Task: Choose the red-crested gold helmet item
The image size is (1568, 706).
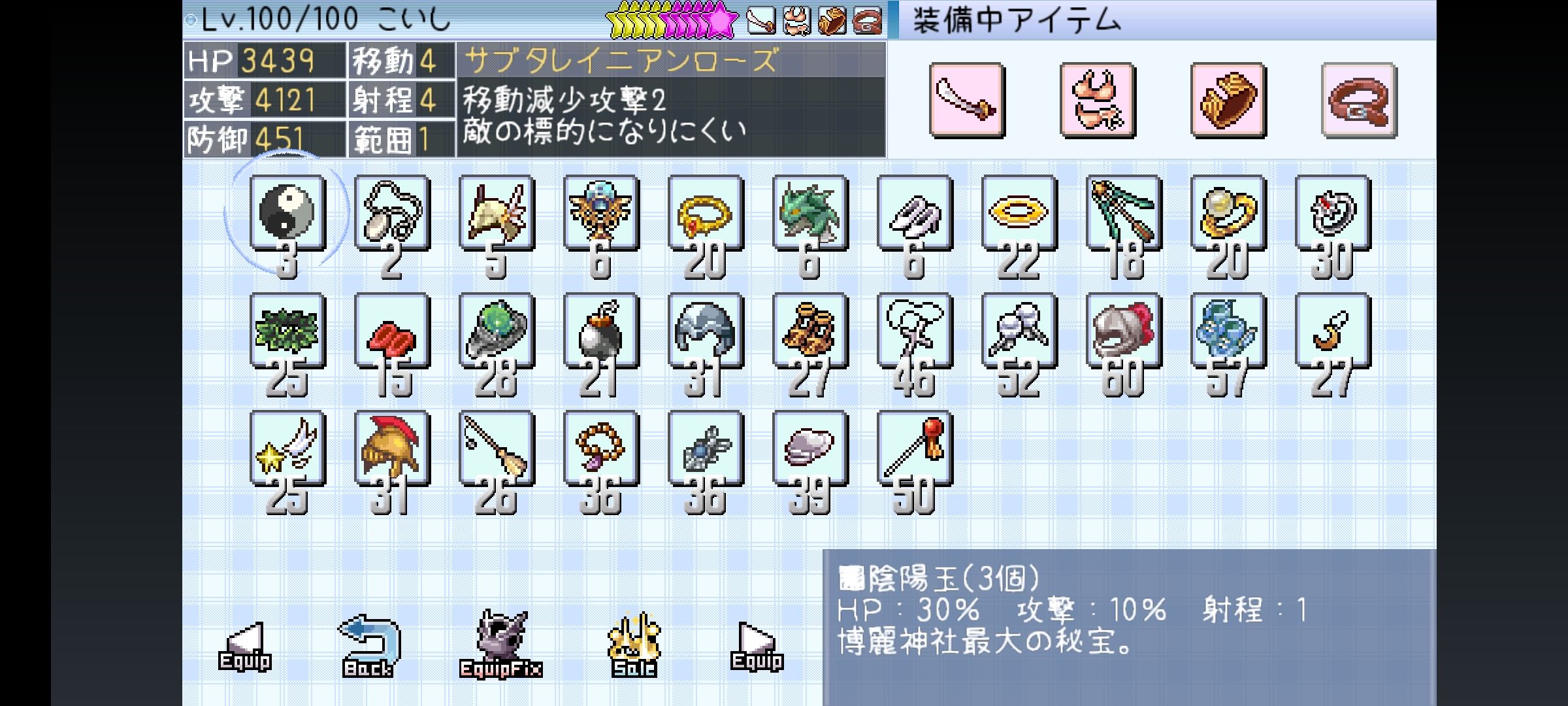Action: point(392,448)
